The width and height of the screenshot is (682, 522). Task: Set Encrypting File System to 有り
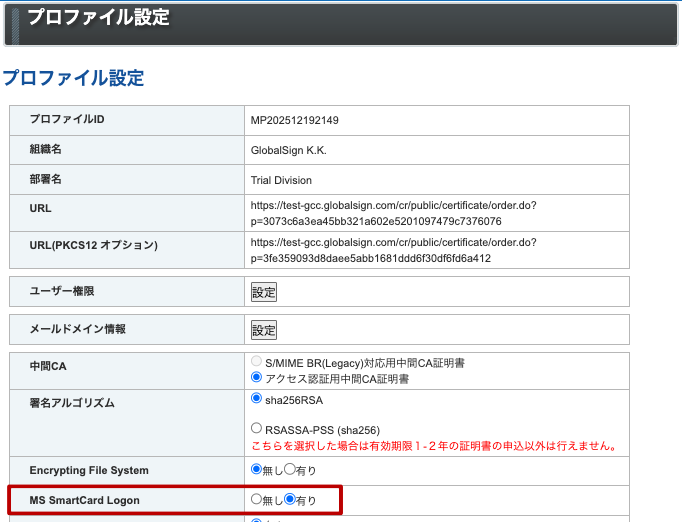tap(290, 469)
